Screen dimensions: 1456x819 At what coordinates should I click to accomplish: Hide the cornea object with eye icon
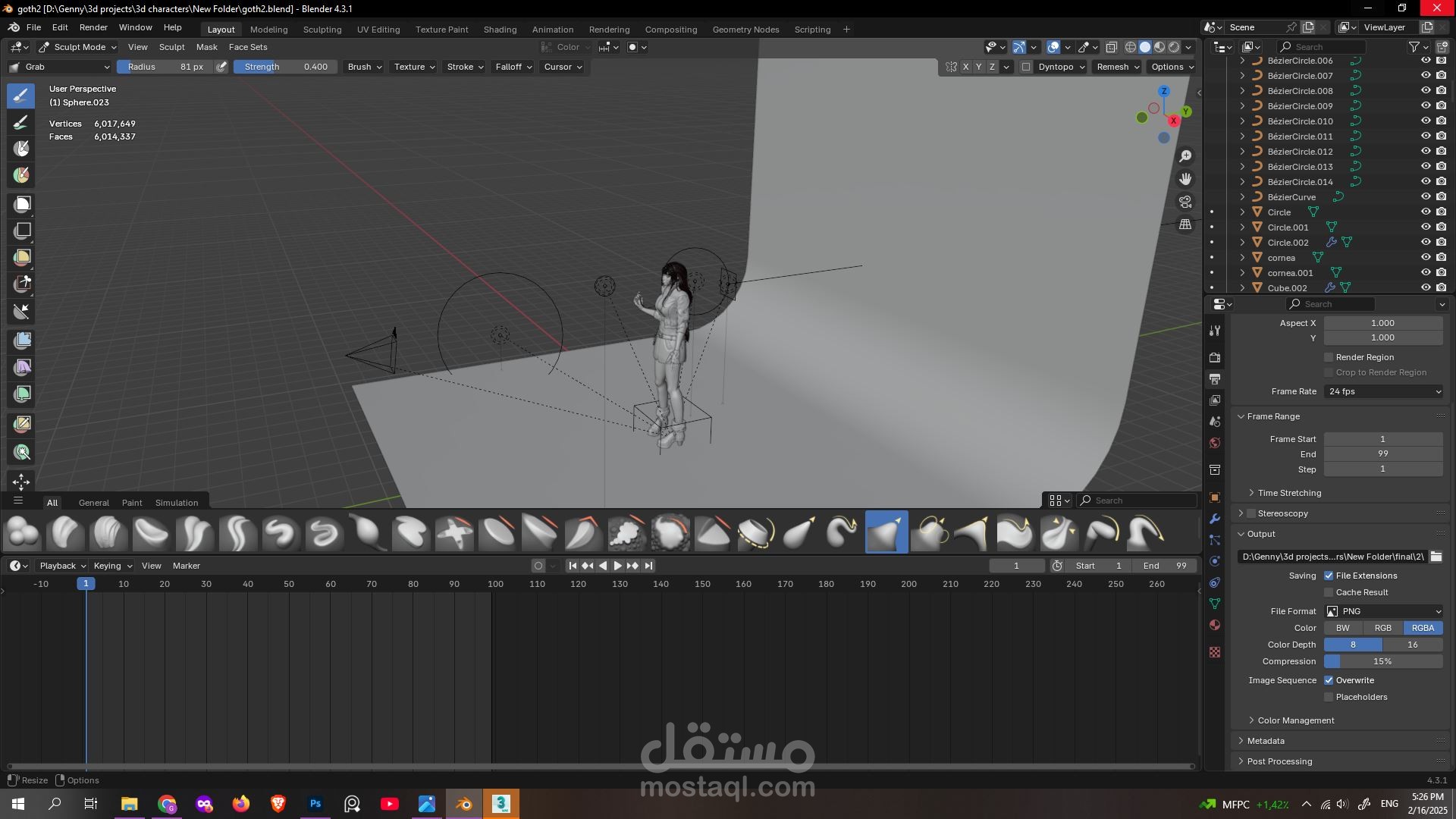pos(1426,258)
